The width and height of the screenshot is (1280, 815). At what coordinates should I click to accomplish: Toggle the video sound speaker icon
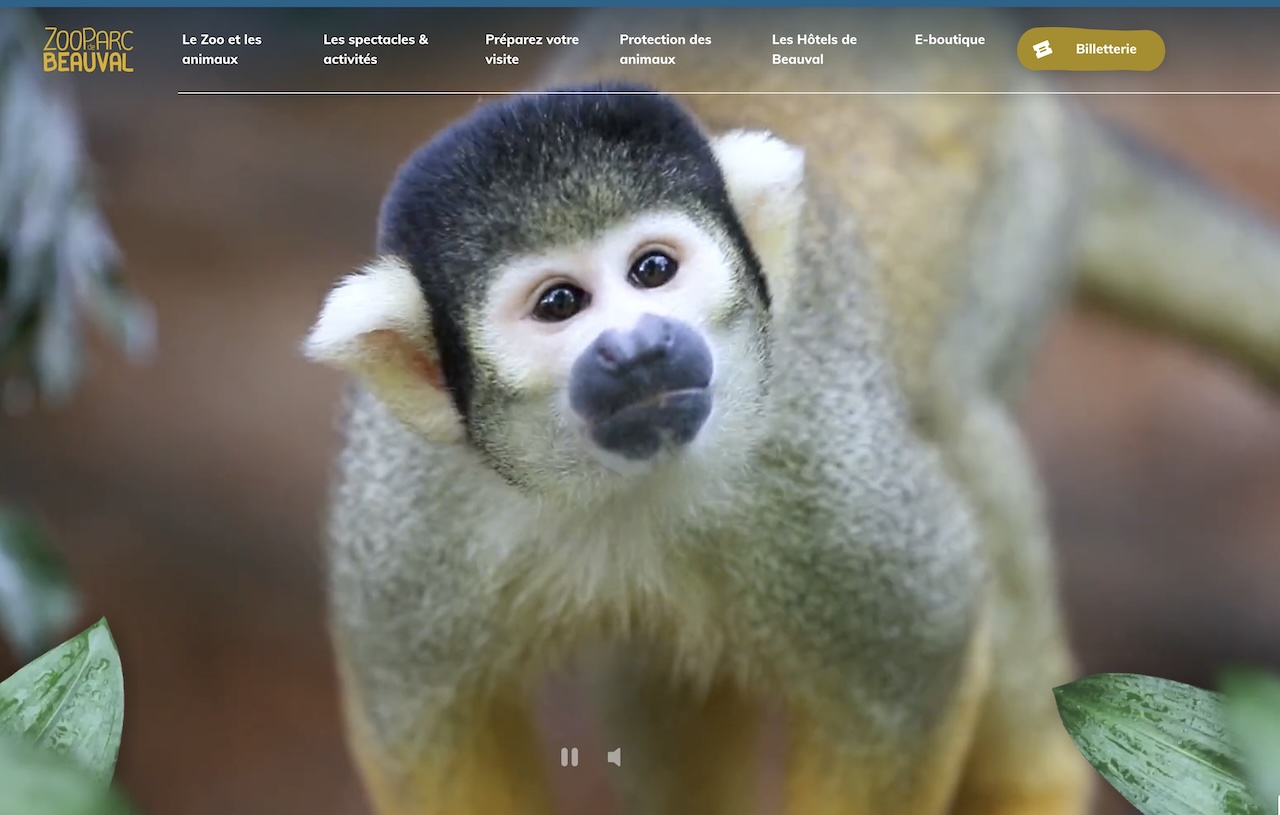(614, 757)
